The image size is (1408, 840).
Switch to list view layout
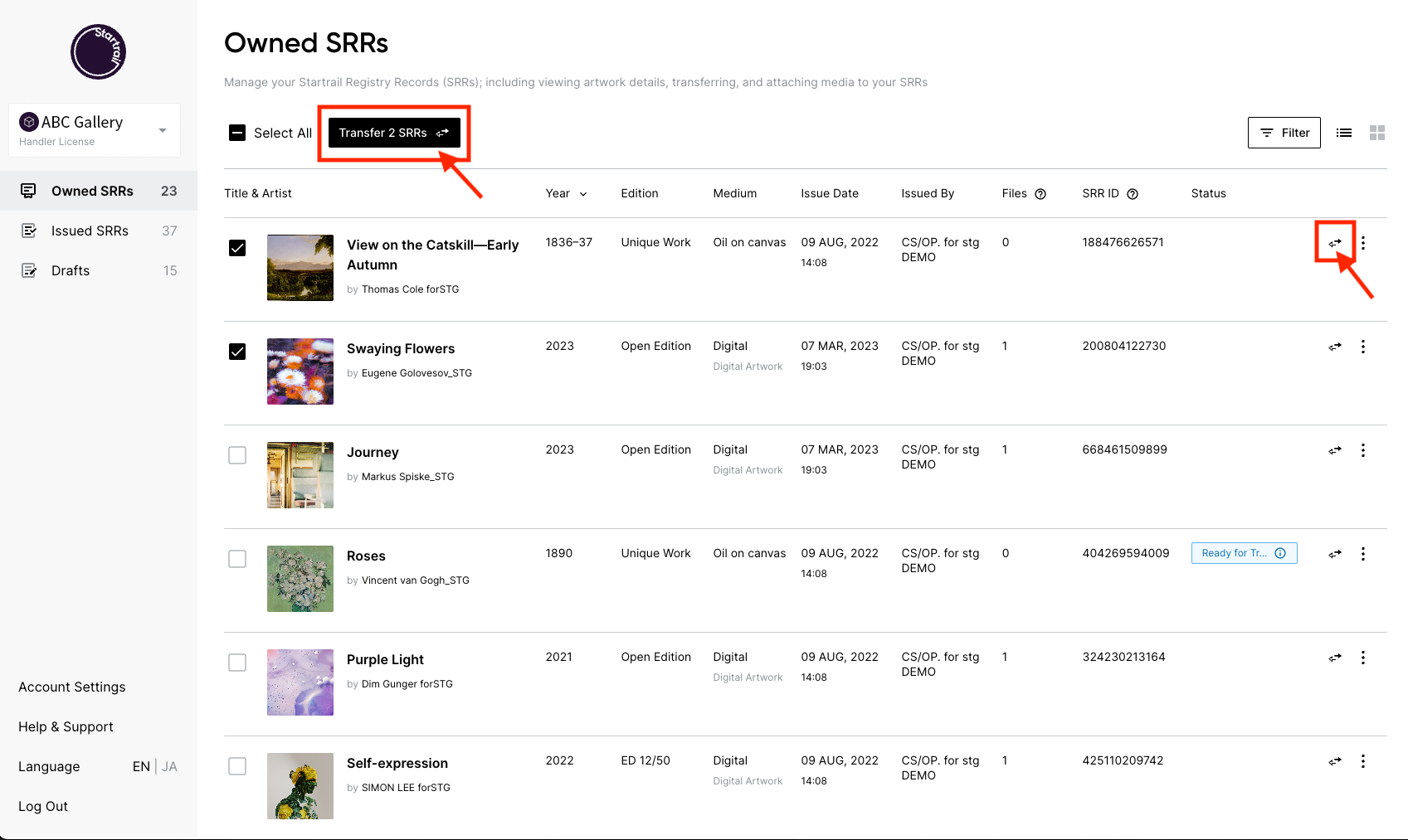point(1344,133)
